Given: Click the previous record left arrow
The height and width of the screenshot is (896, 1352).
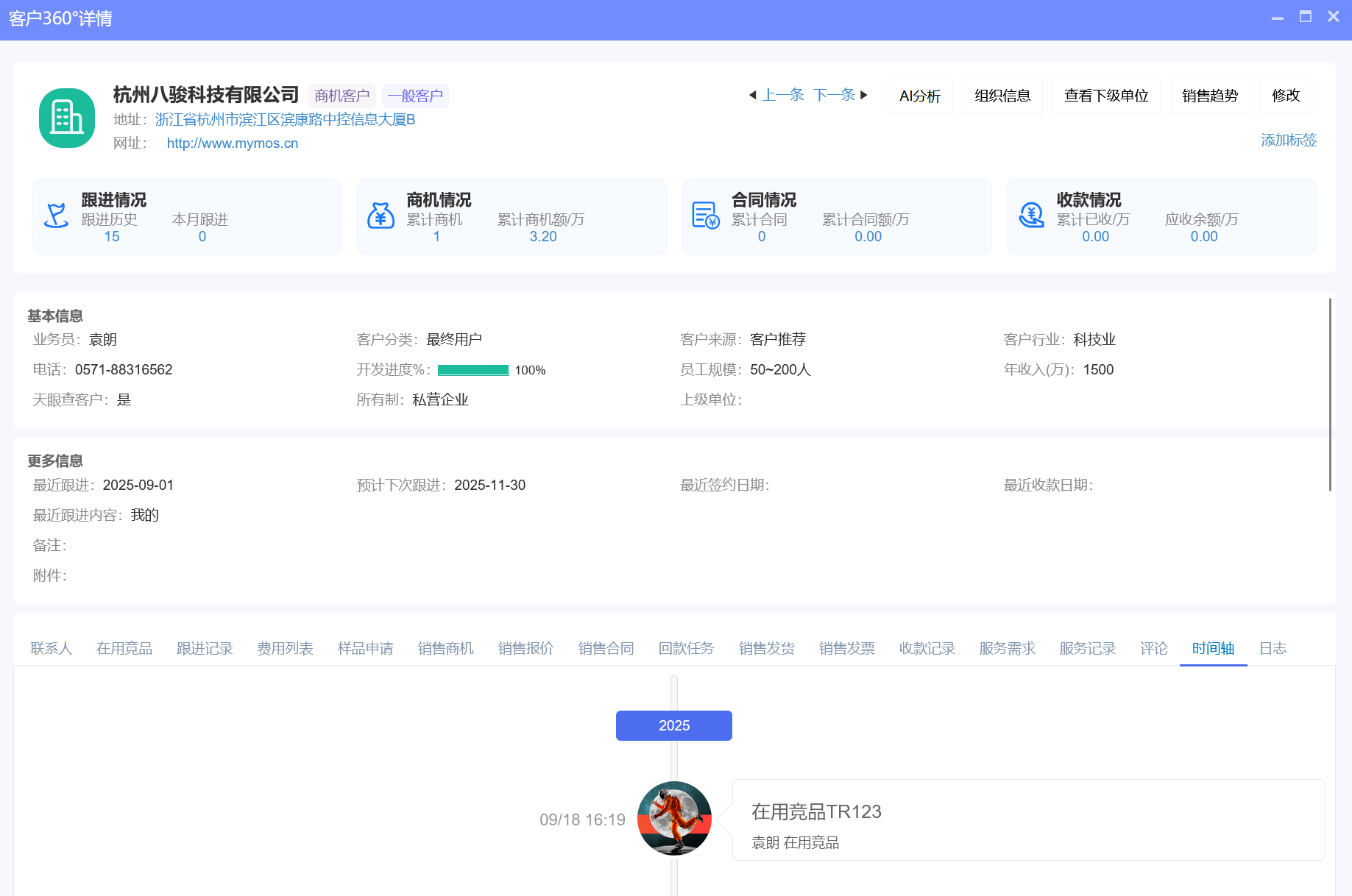Looking at the screenshot, I should (x=753, y=95).
